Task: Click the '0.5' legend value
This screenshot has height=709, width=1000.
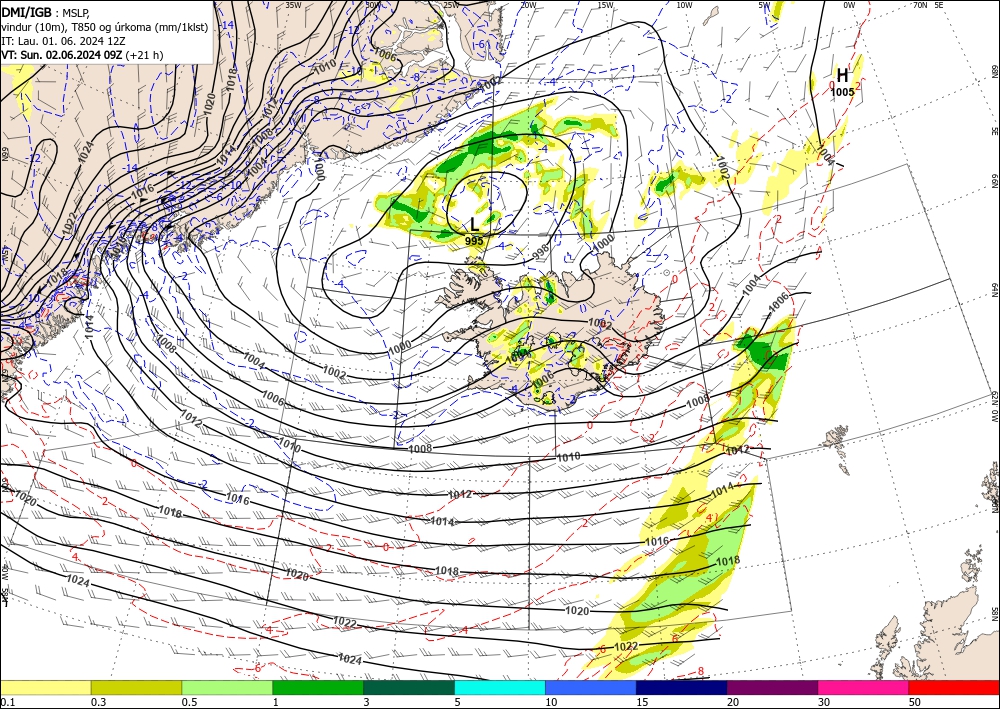Action: pos(189,702)
